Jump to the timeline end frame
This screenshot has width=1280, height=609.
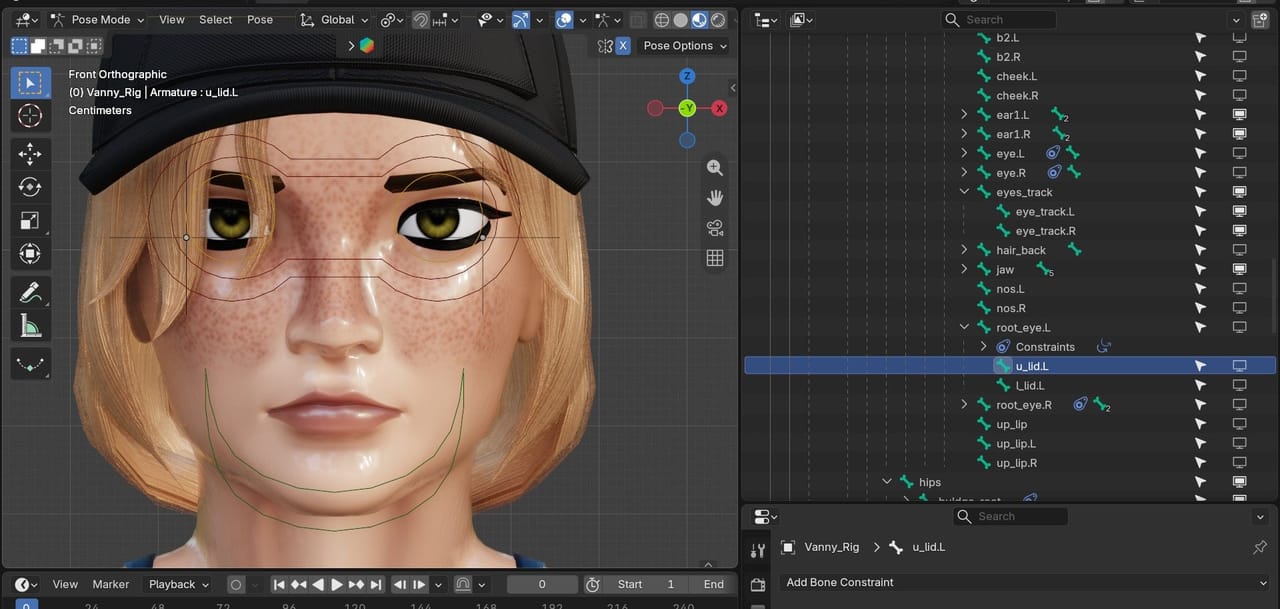[x=376, y=584]
